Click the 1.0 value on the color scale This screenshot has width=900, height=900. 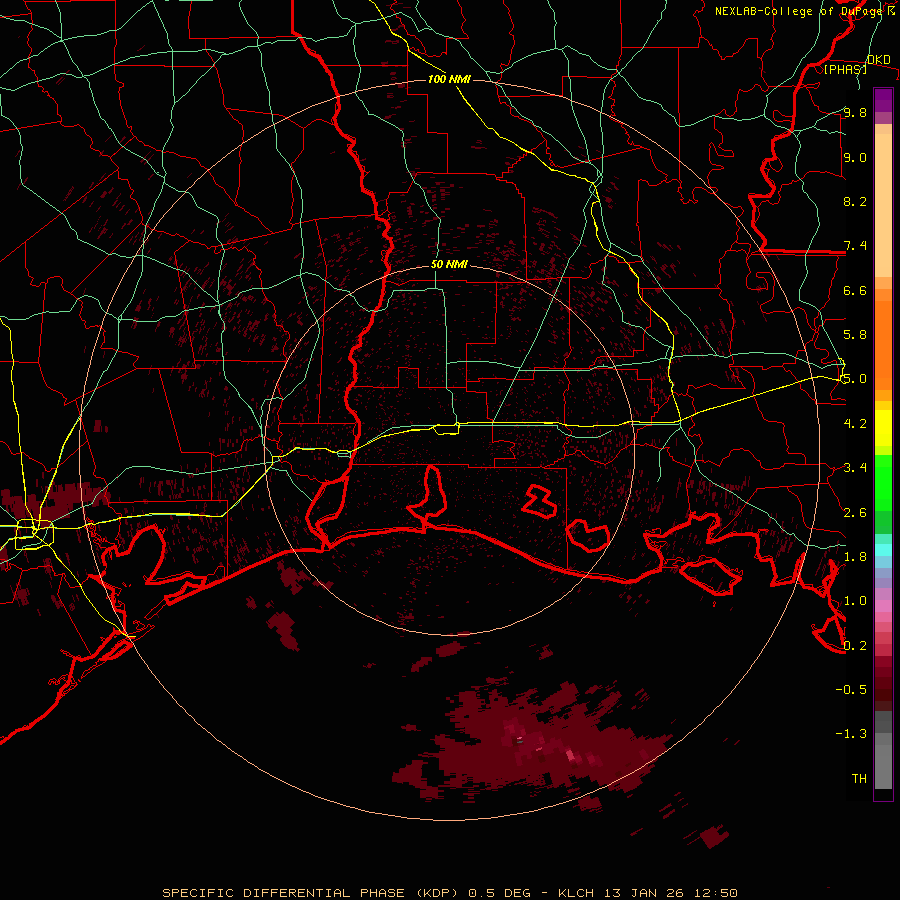point(855,601)
